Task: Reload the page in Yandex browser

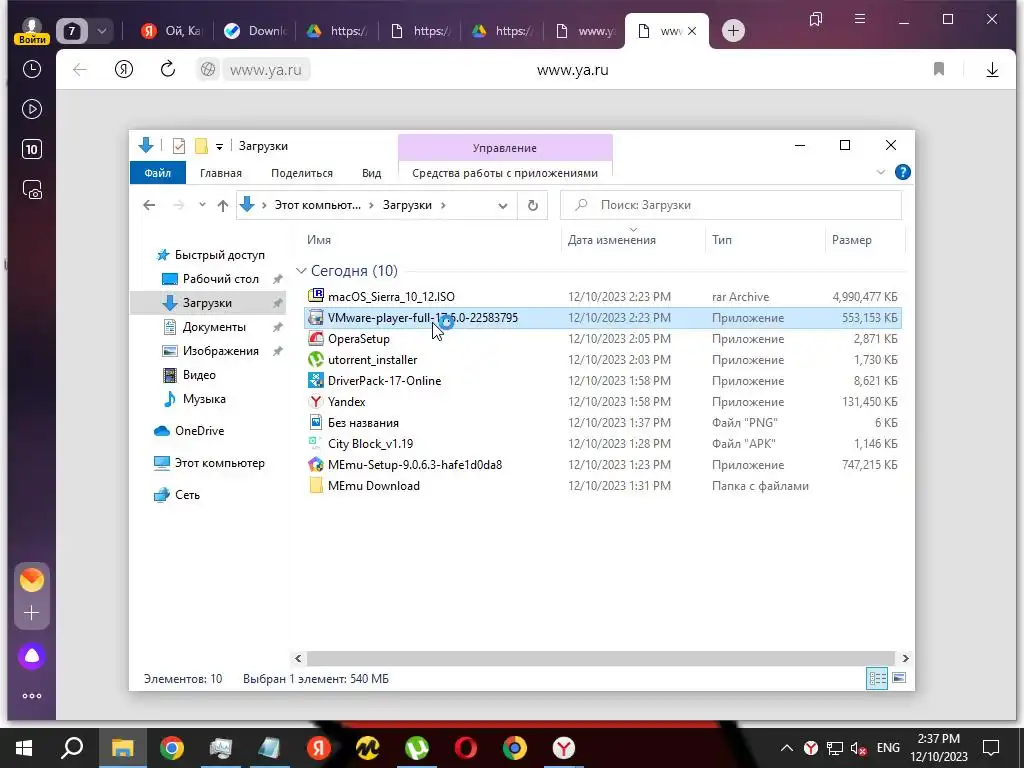Action: 168,69
